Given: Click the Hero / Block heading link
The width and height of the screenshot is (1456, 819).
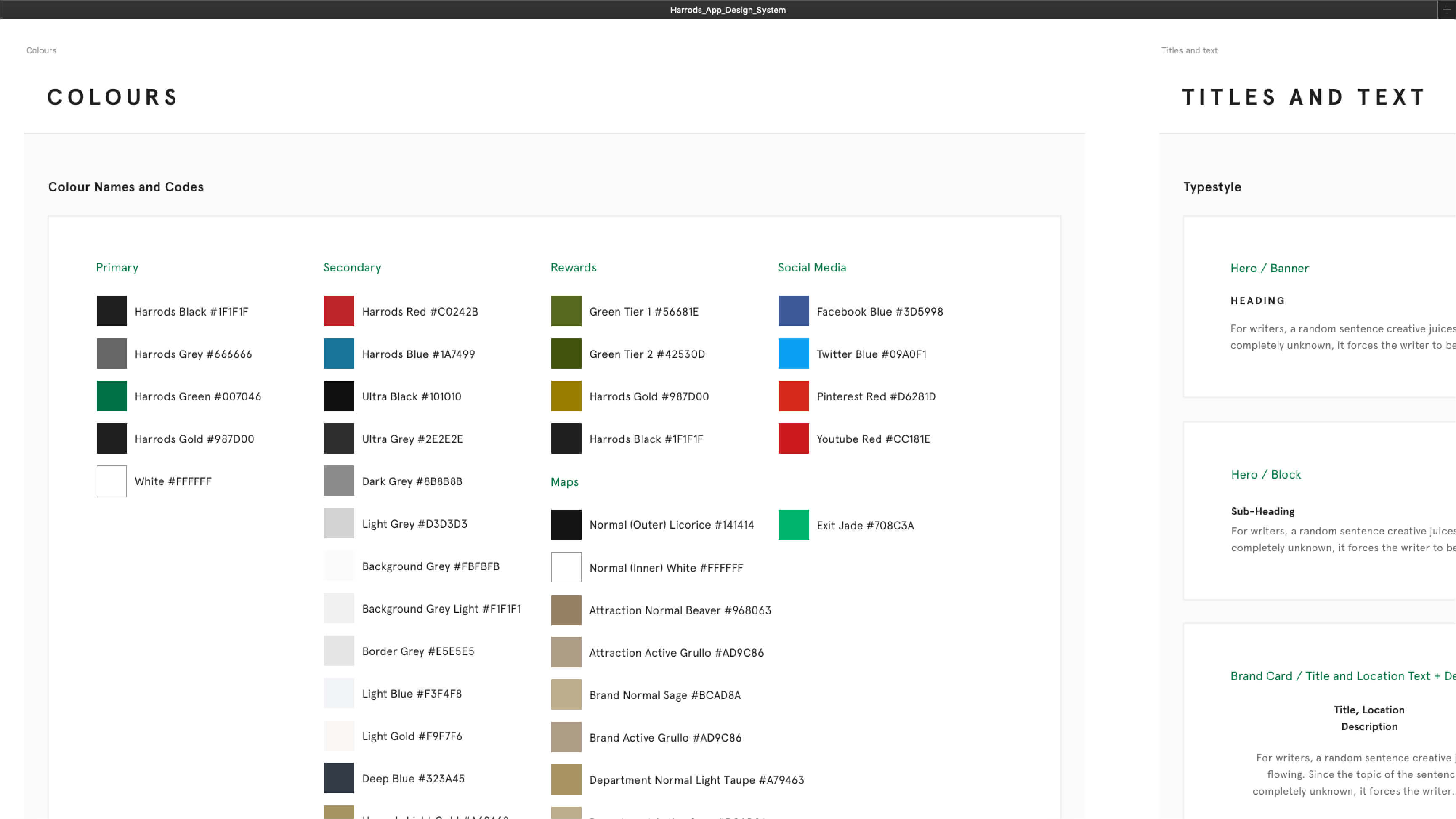Looking at the screenshot, I should pyautogui.click(x=1266, y=474).
